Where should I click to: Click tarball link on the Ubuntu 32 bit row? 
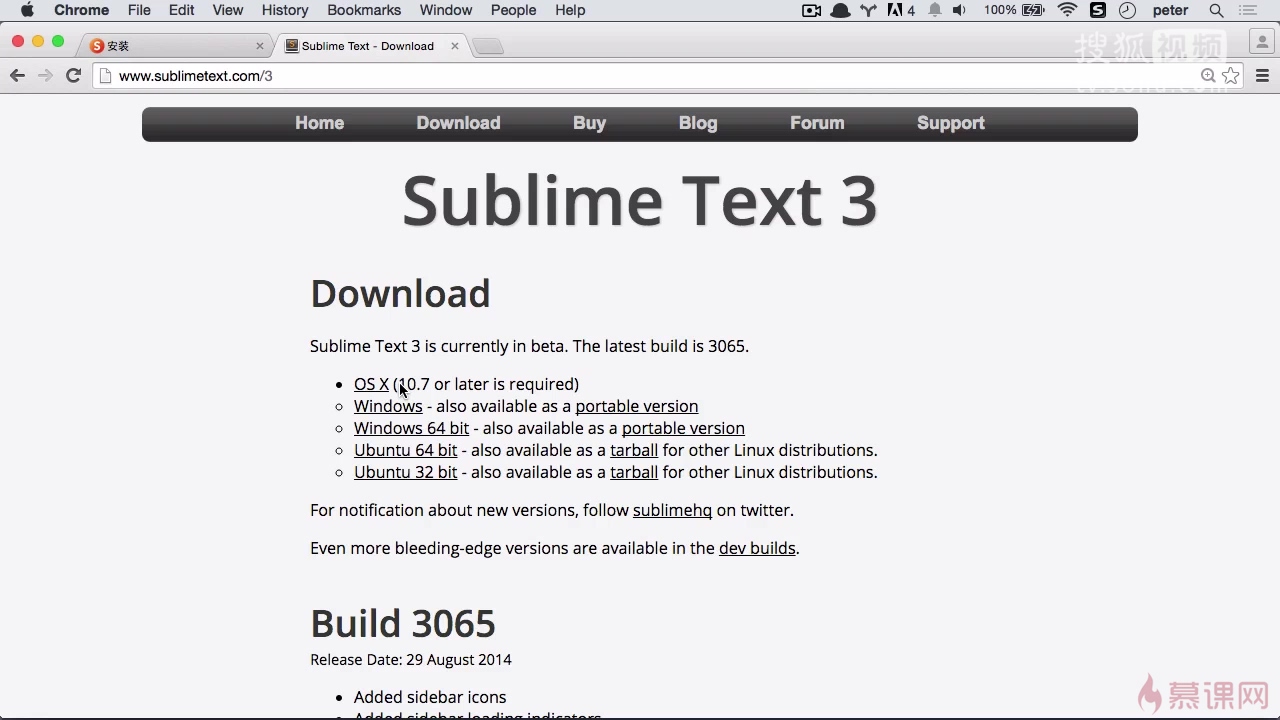[x=634, y=472]
